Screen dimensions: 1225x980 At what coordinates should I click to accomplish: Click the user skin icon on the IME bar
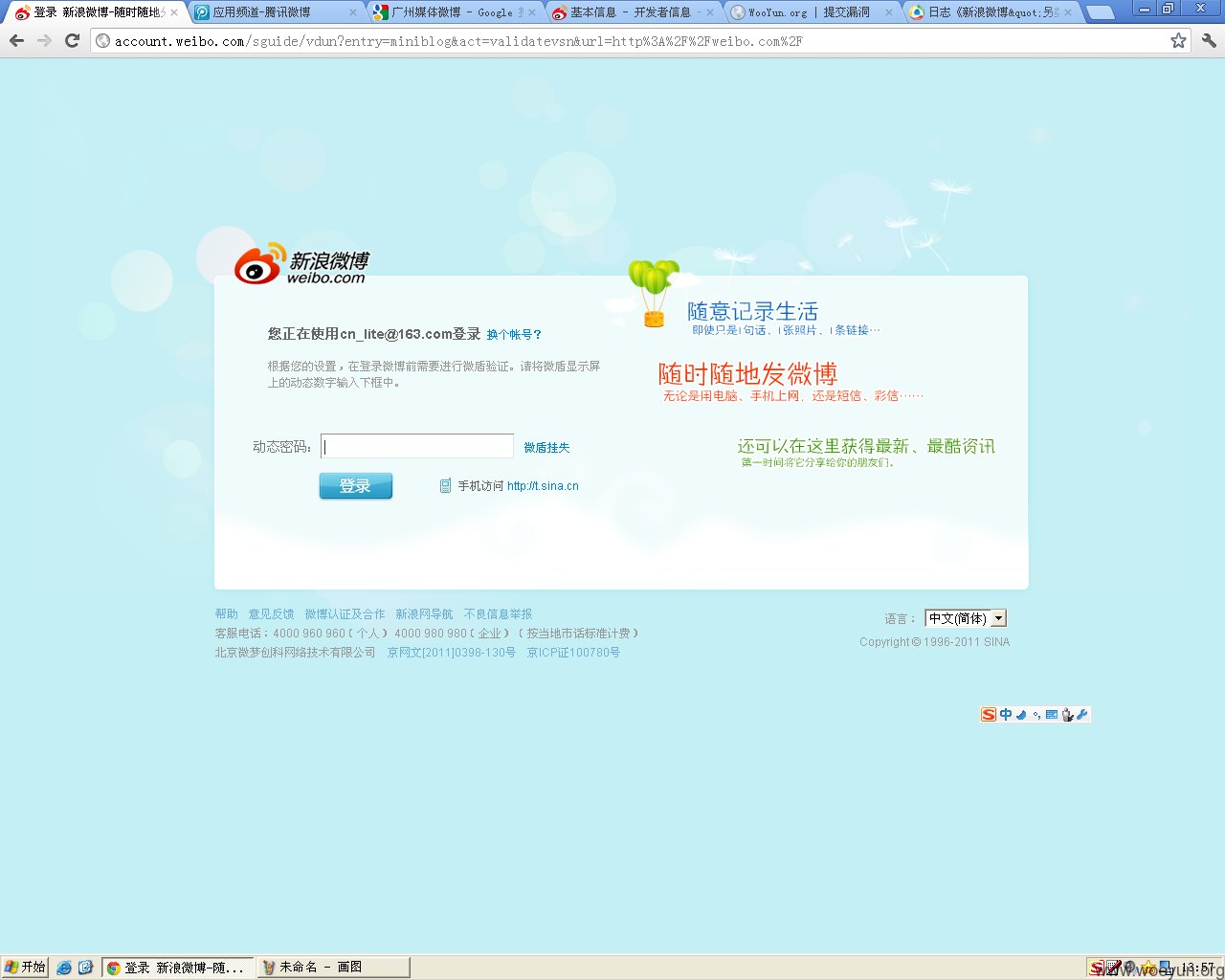[x=1067, y=715]
